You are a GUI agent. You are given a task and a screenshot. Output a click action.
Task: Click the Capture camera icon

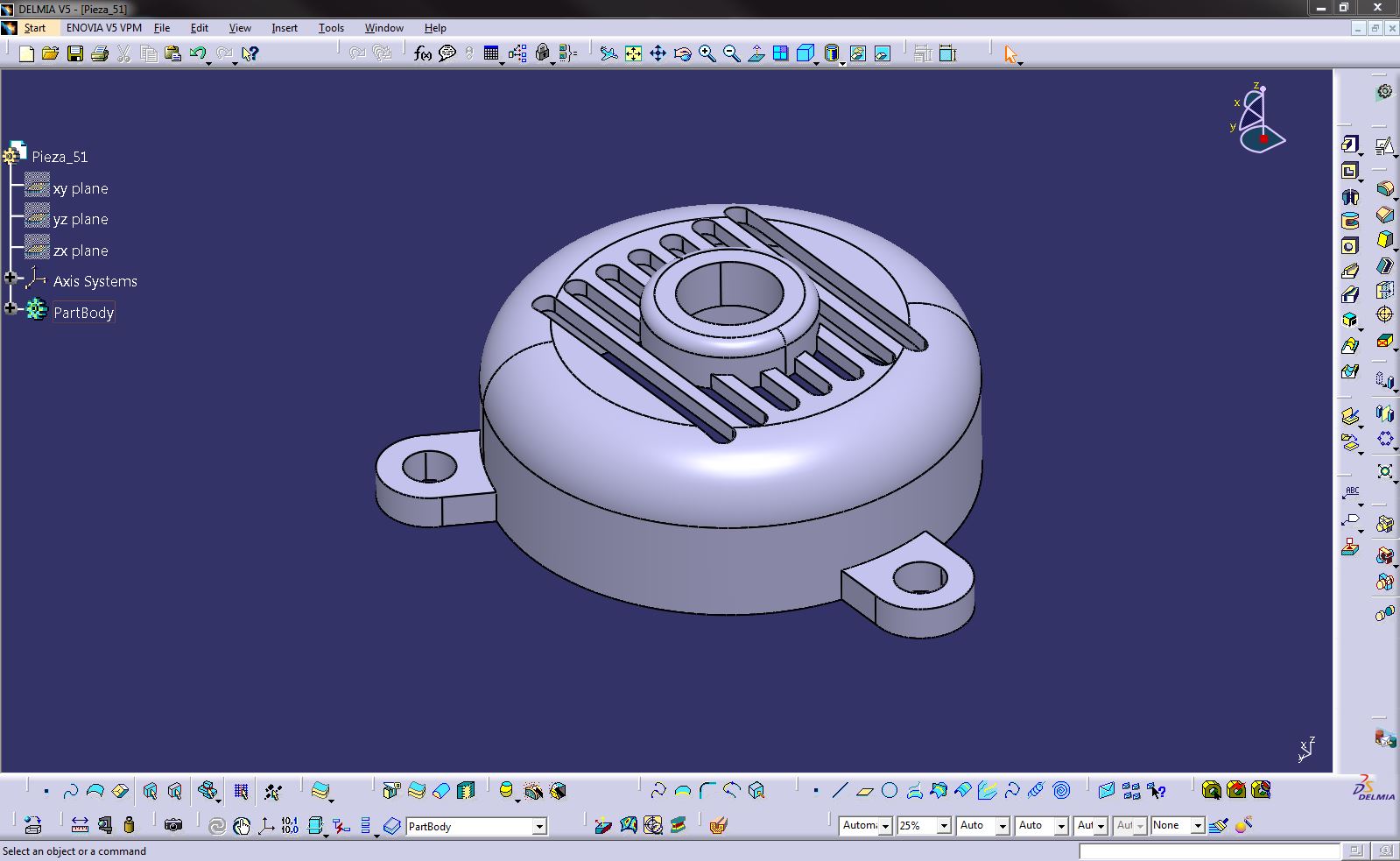[173, 825]
